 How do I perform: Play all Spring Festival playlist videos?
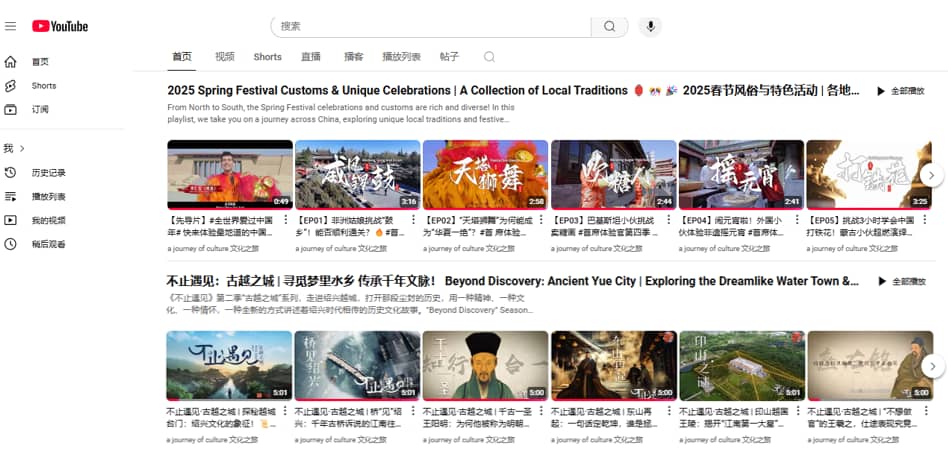coord(900,91)
